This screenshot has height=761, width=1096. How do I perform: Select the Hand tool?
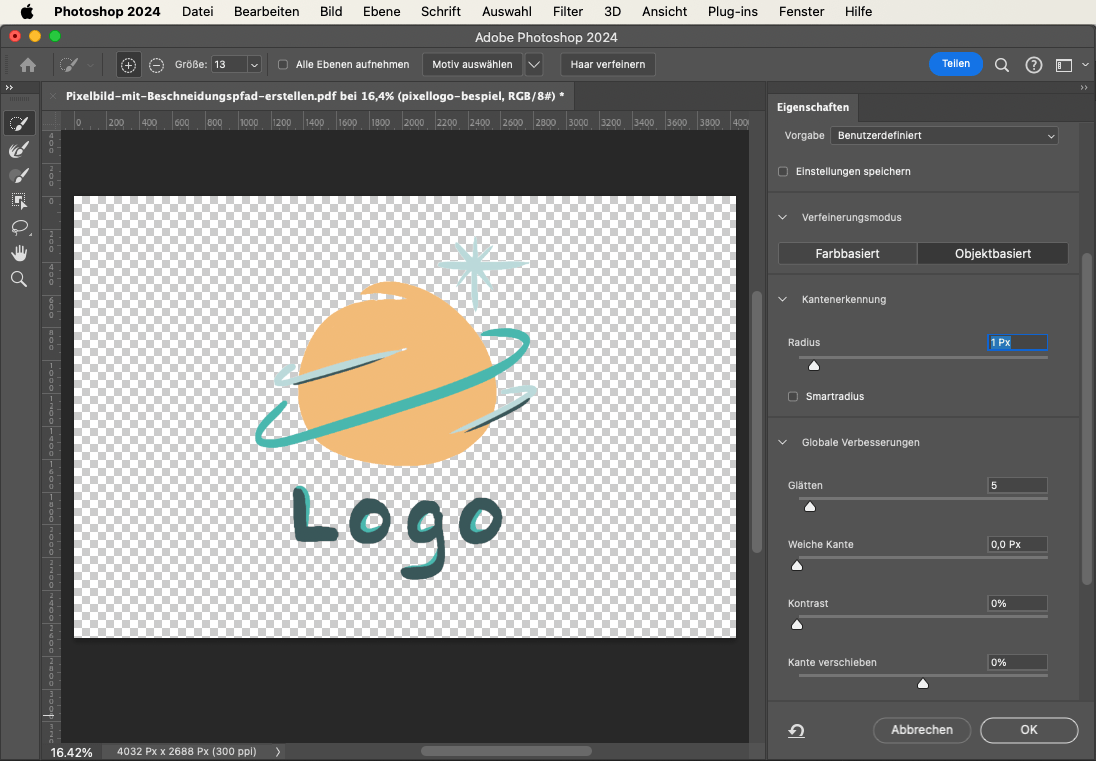[x=18, y=253]
